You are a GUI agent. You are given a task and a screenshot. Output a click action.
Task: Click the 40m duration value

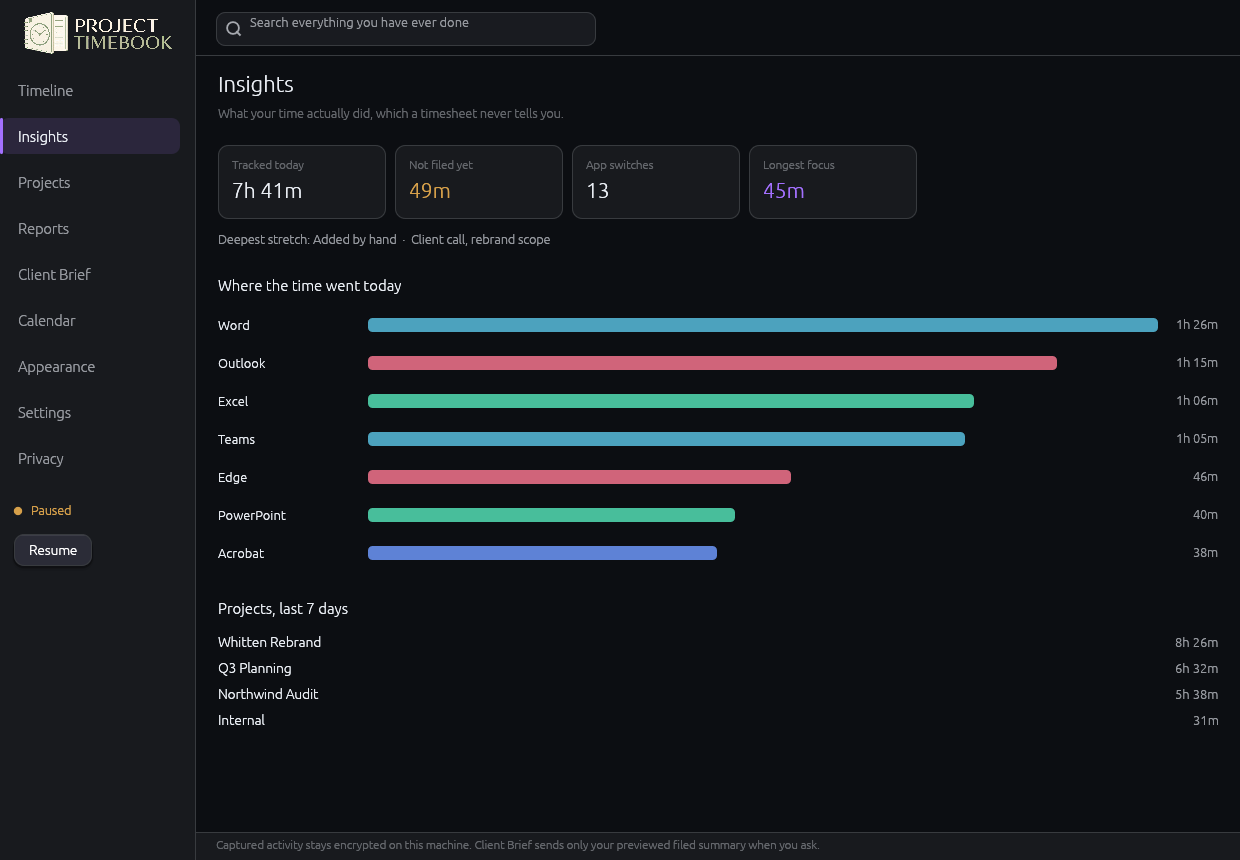(1205, 514)
